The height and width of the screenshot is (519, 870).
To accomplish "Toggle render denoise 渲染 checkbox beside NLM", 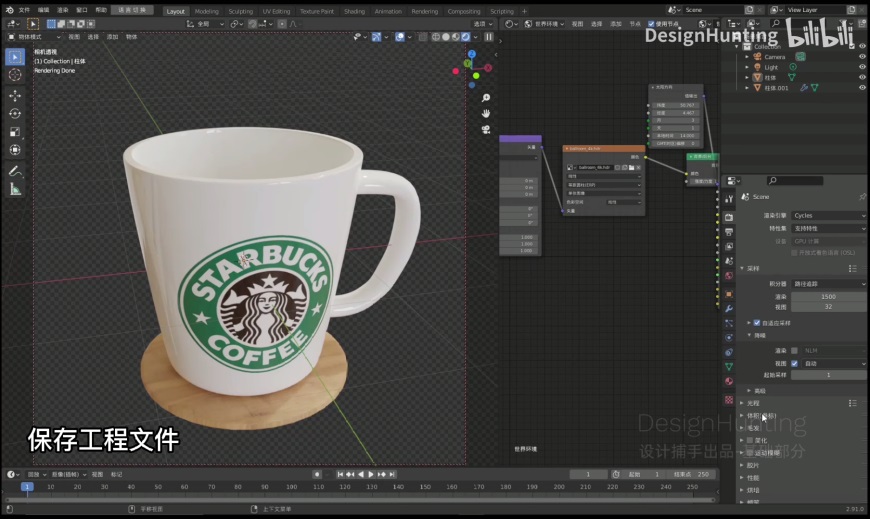I will coord(795,351).
